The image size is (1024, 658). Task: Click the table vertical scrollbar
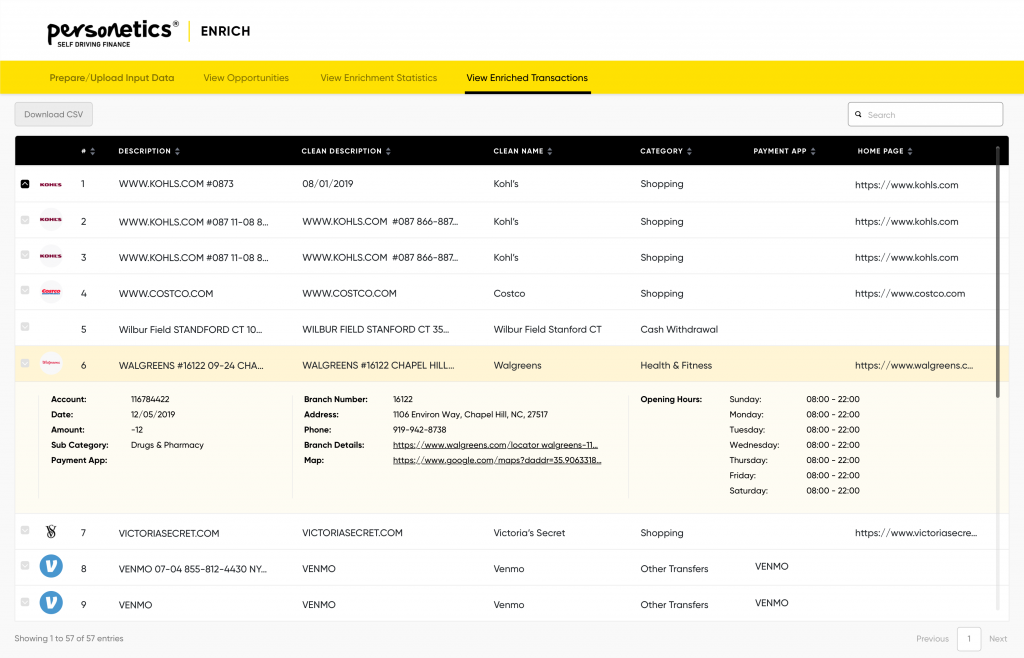[997, 273]
